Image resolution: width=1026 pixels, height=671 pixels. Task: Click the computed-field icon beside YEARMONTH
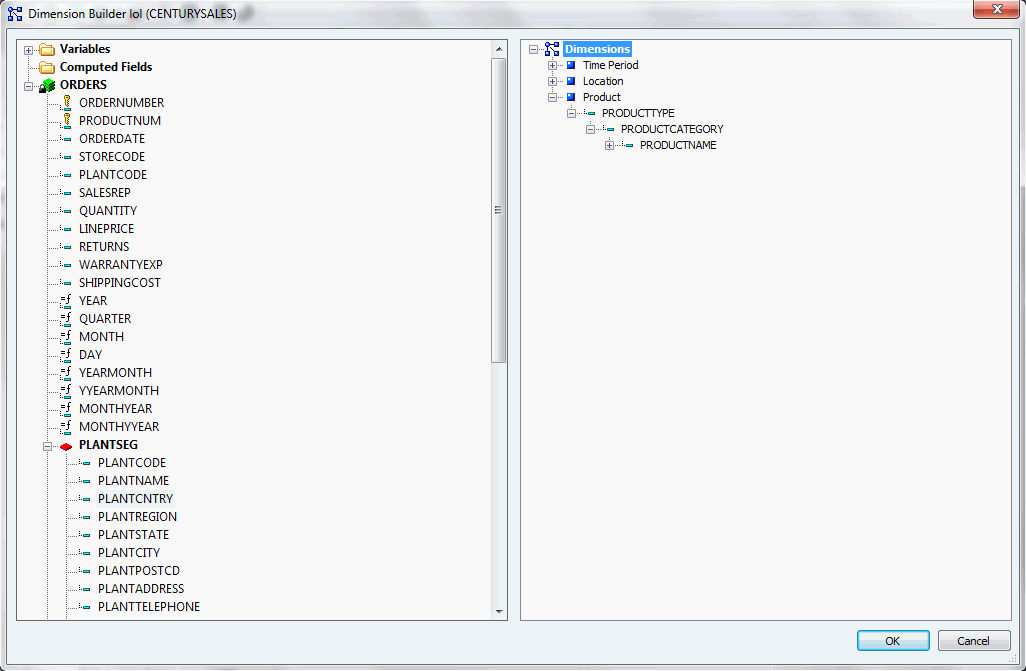click(66, 373)
